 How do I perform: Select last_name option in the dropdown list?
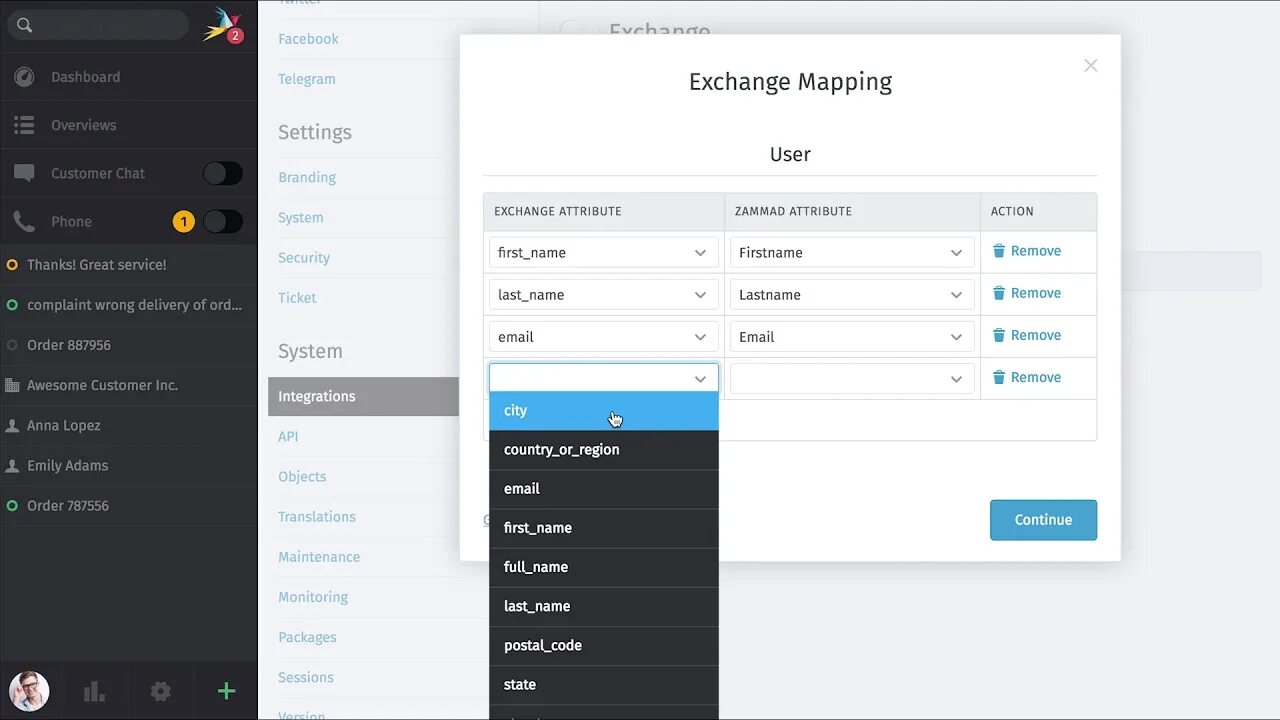(604, 606)
